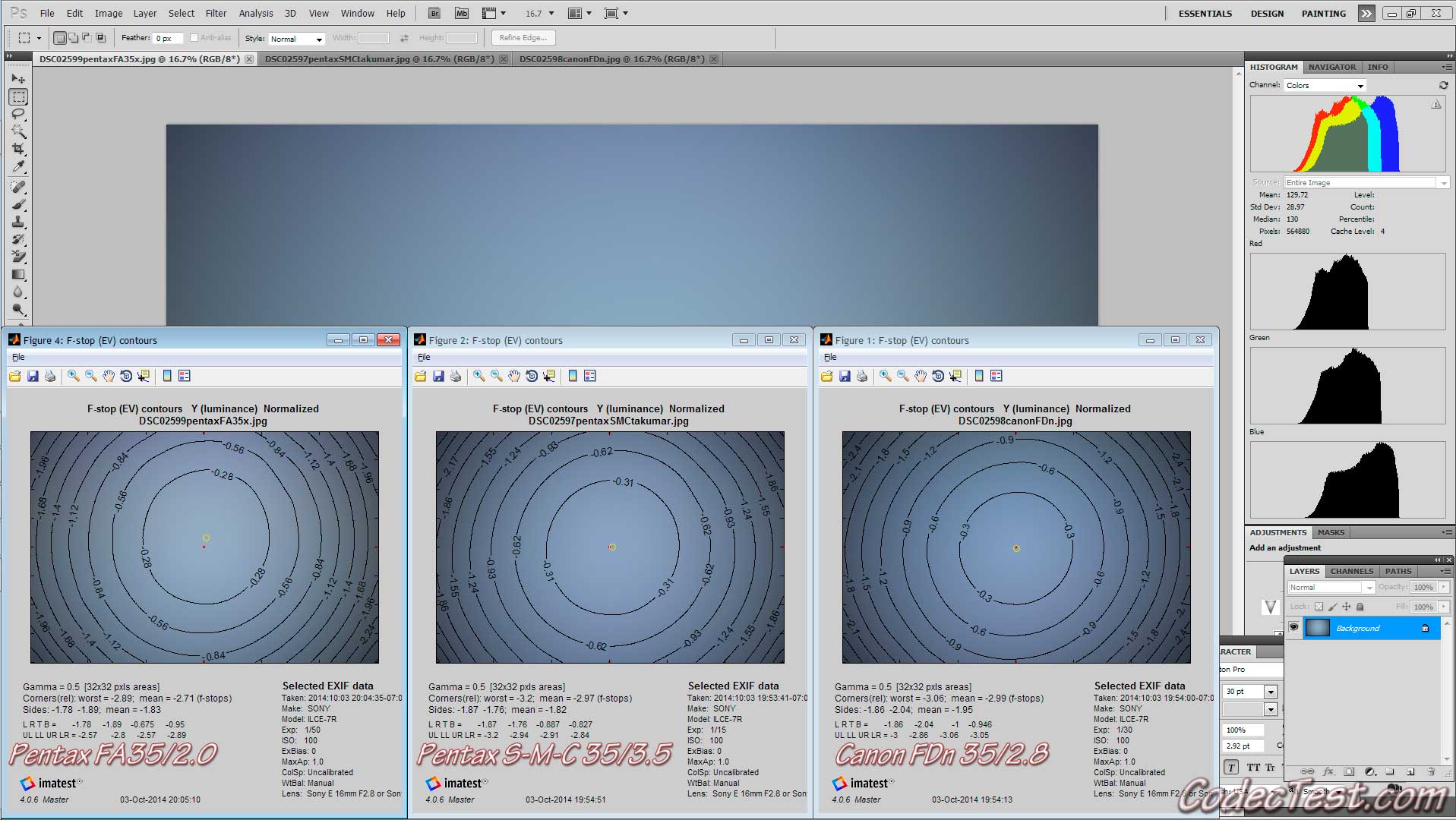The width and height of the screenshot is (1456, 820).
Task: Choose Add to selection mode button
Action: (x=74, y=37)
